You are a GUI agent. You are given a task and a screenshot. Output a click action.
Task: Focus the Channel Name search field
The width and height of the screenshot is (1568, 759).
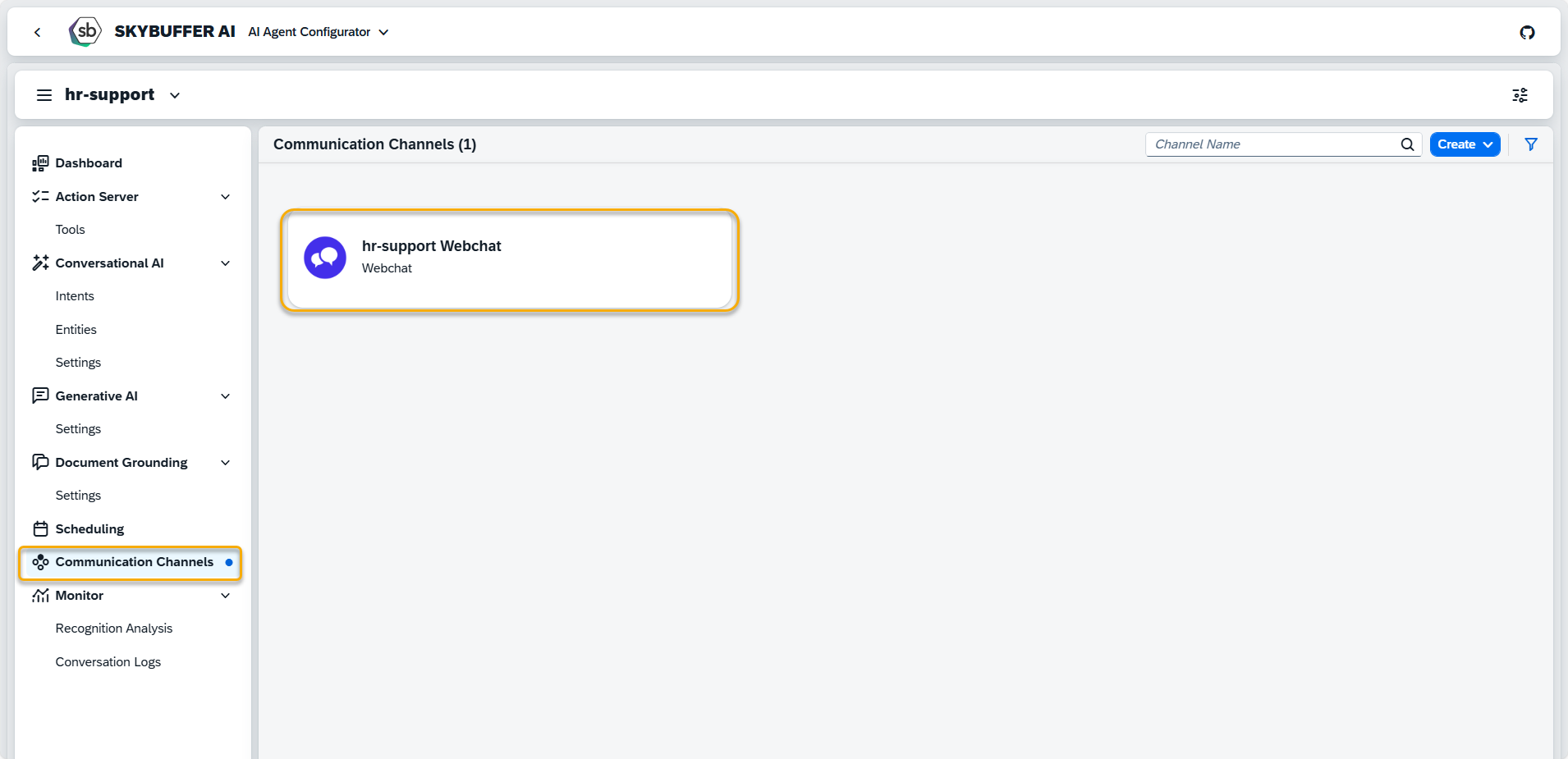1272,144
